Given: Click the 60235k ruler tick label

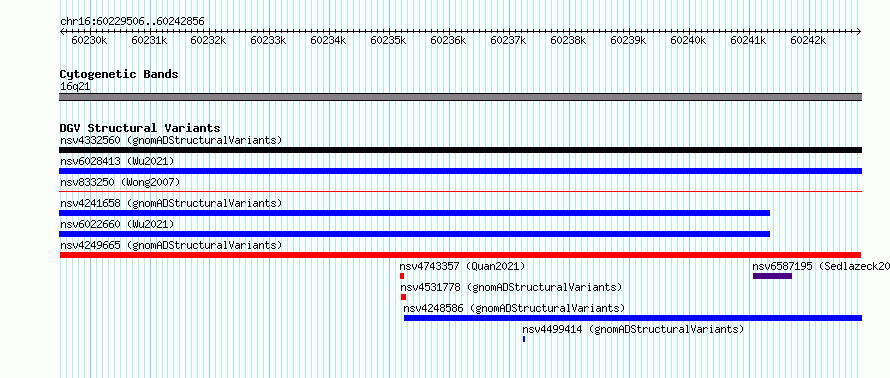Looking at the screenshot, I should coord(388,40).
